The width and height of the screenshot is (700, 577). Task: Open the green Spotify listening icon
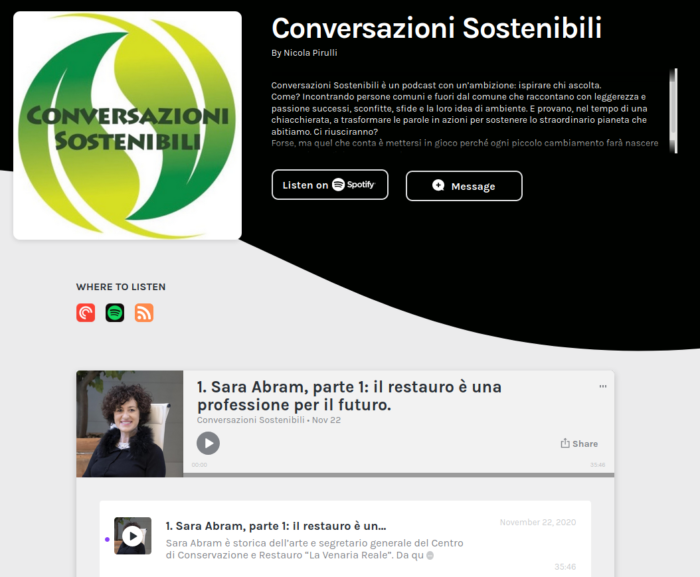[115, 313]
